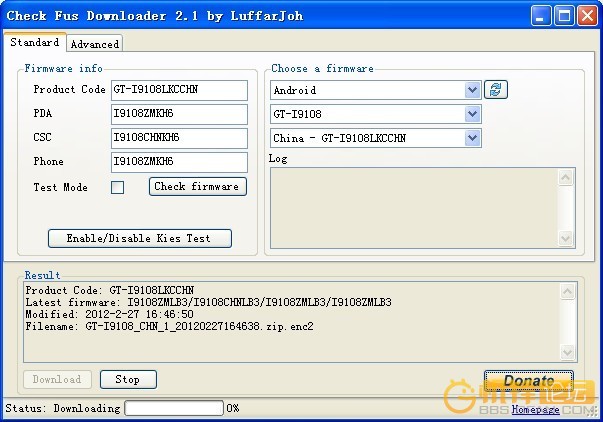Screen dimensions: 603x422
Task: Click the download progress bar
Action: coord(174,408)
